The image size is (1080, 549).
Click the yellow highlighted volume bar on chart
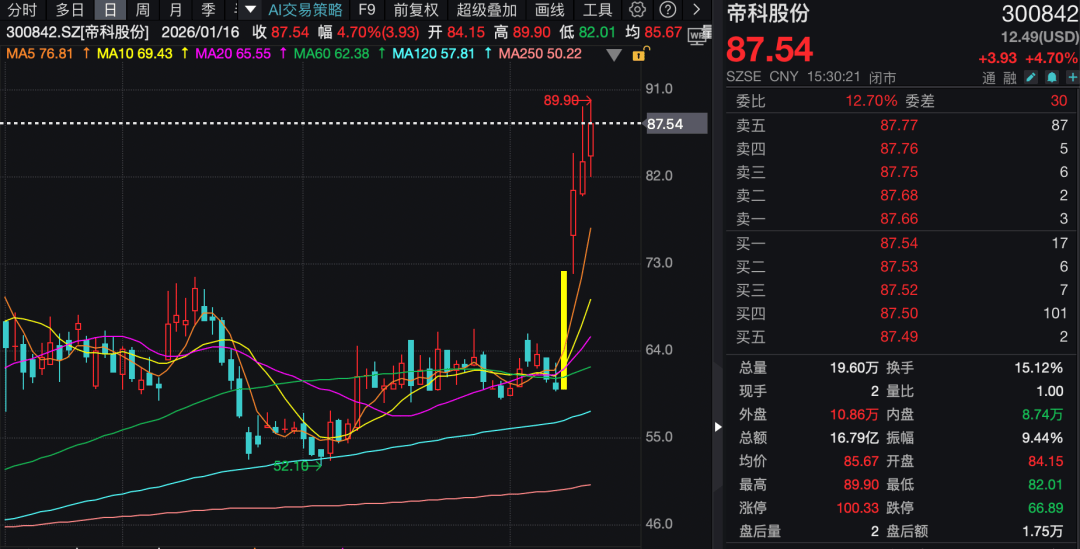click(564, 329)
